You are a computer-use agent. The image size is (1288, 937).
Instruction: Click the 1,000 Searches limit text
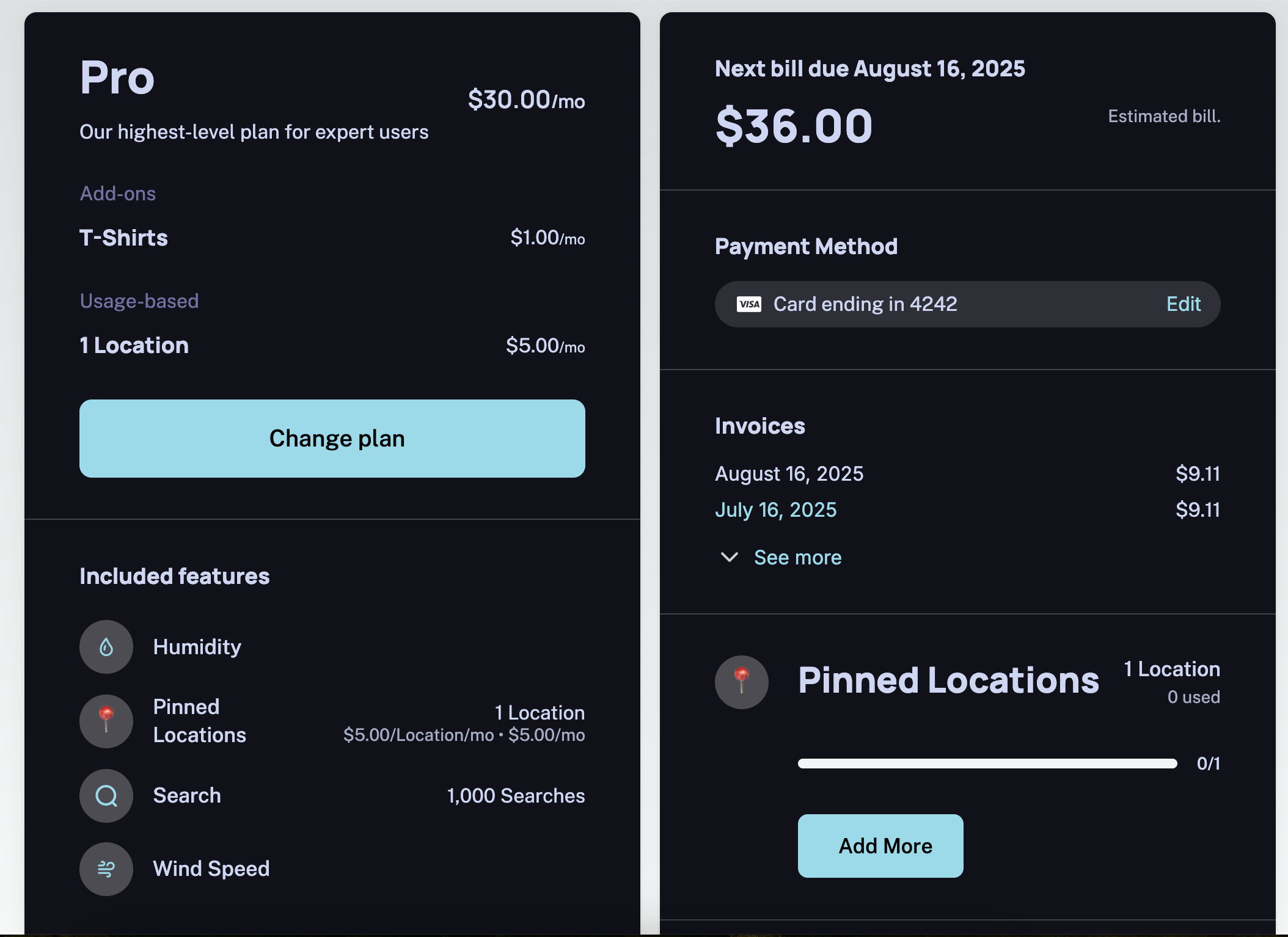point(516,795)
